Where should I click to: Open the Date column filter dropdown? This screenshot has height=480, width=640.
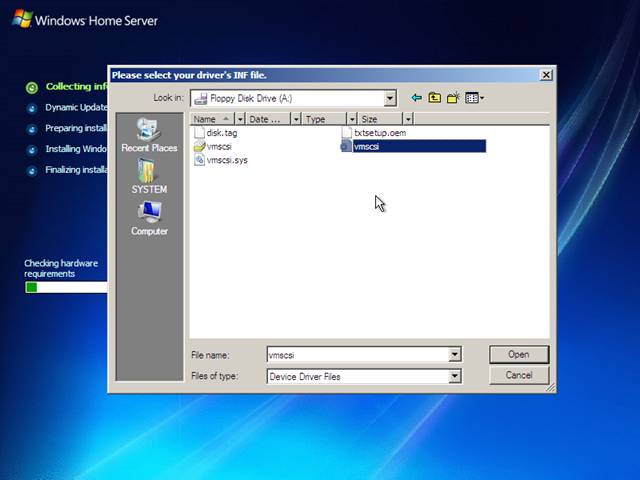tap(296, 119)
